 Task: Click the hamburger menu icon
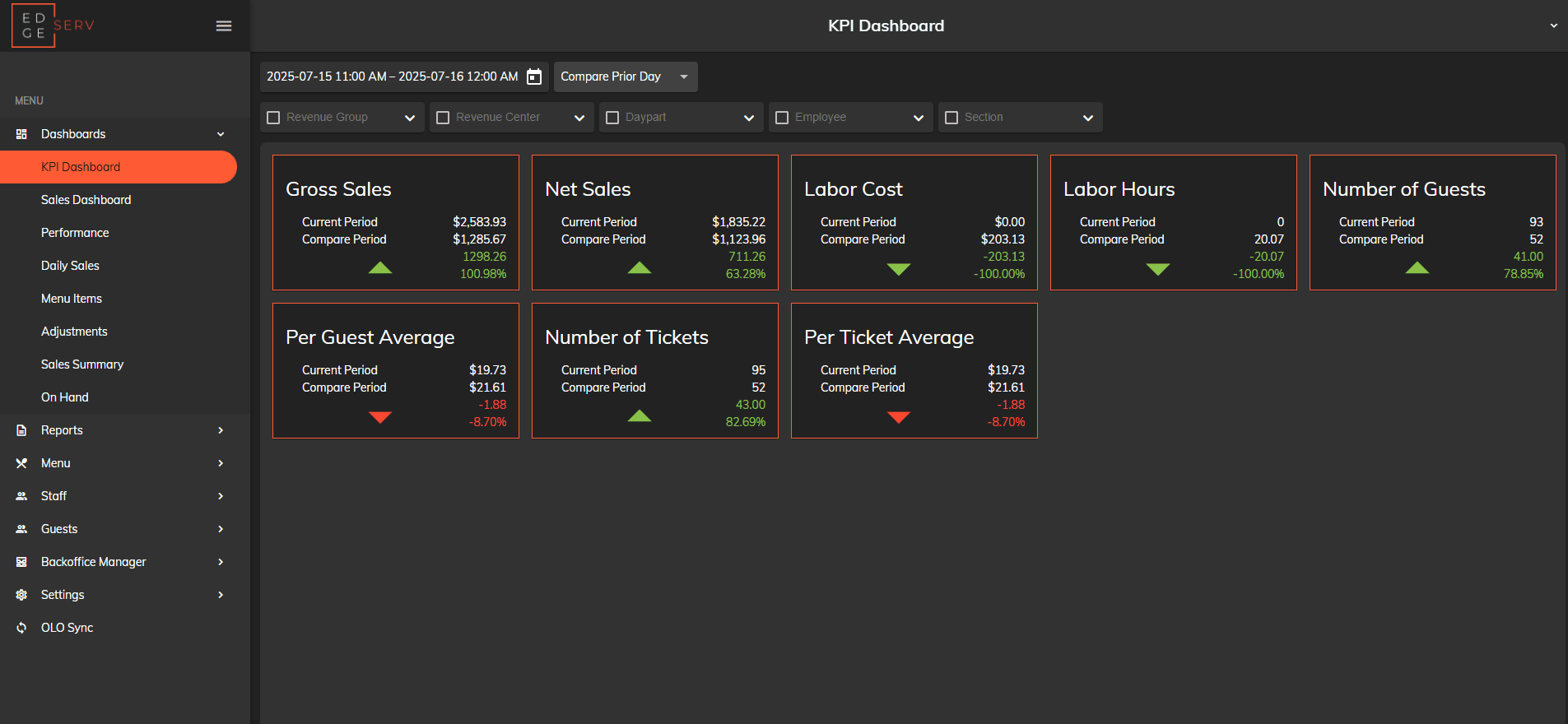tap(223, 26)
